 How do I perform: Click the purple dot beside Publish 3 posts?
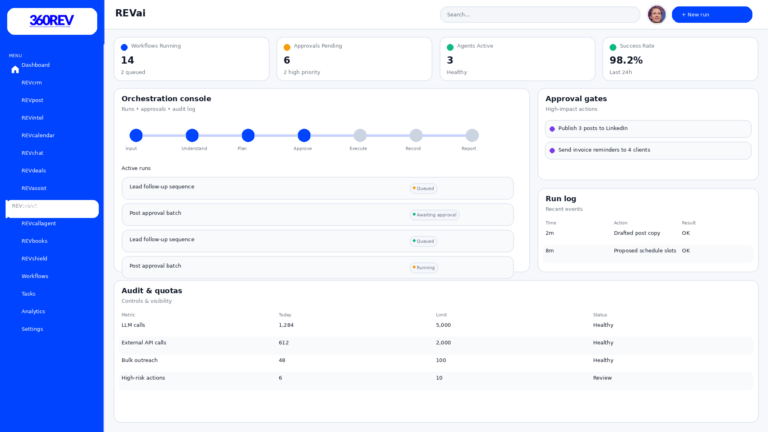pyautogui.click(x=552, y=129)
